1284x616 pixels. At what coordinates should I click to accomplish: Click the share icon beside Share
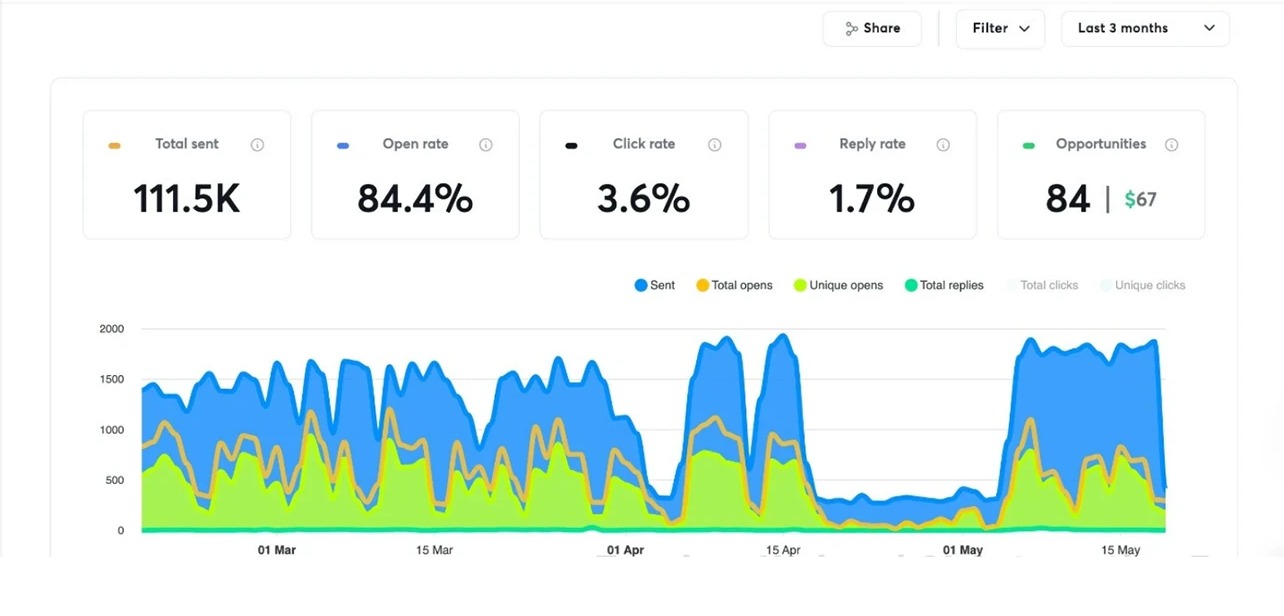(851, 29)
